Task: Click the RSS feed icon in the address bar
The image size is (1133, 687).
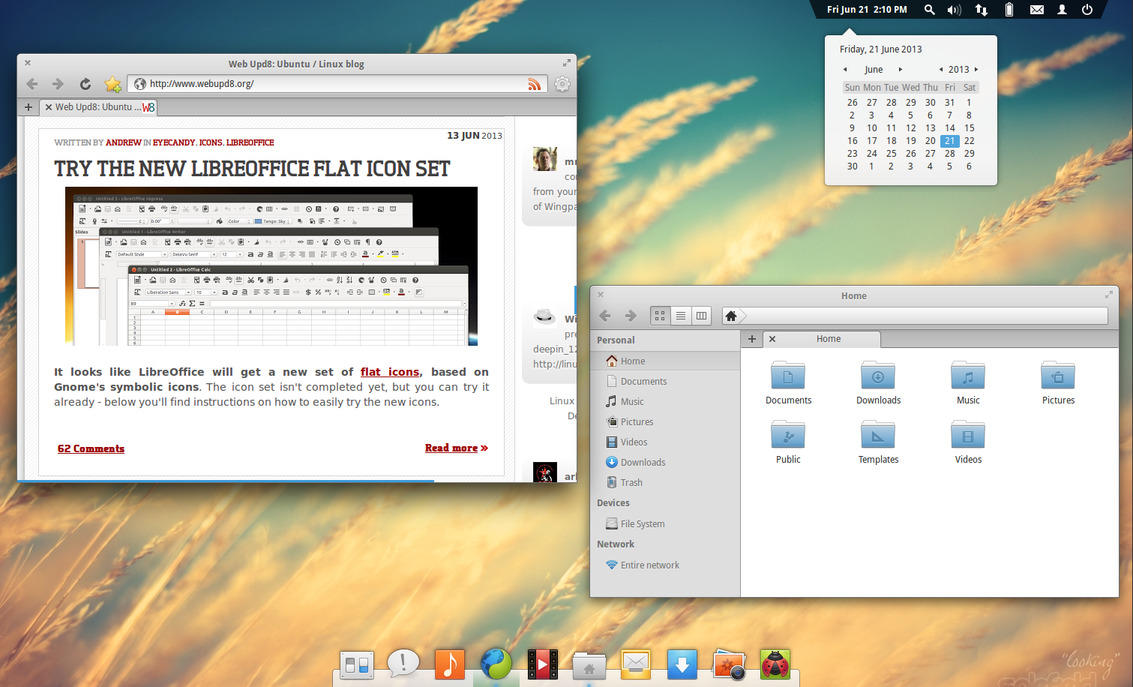Action: (534, 84)
